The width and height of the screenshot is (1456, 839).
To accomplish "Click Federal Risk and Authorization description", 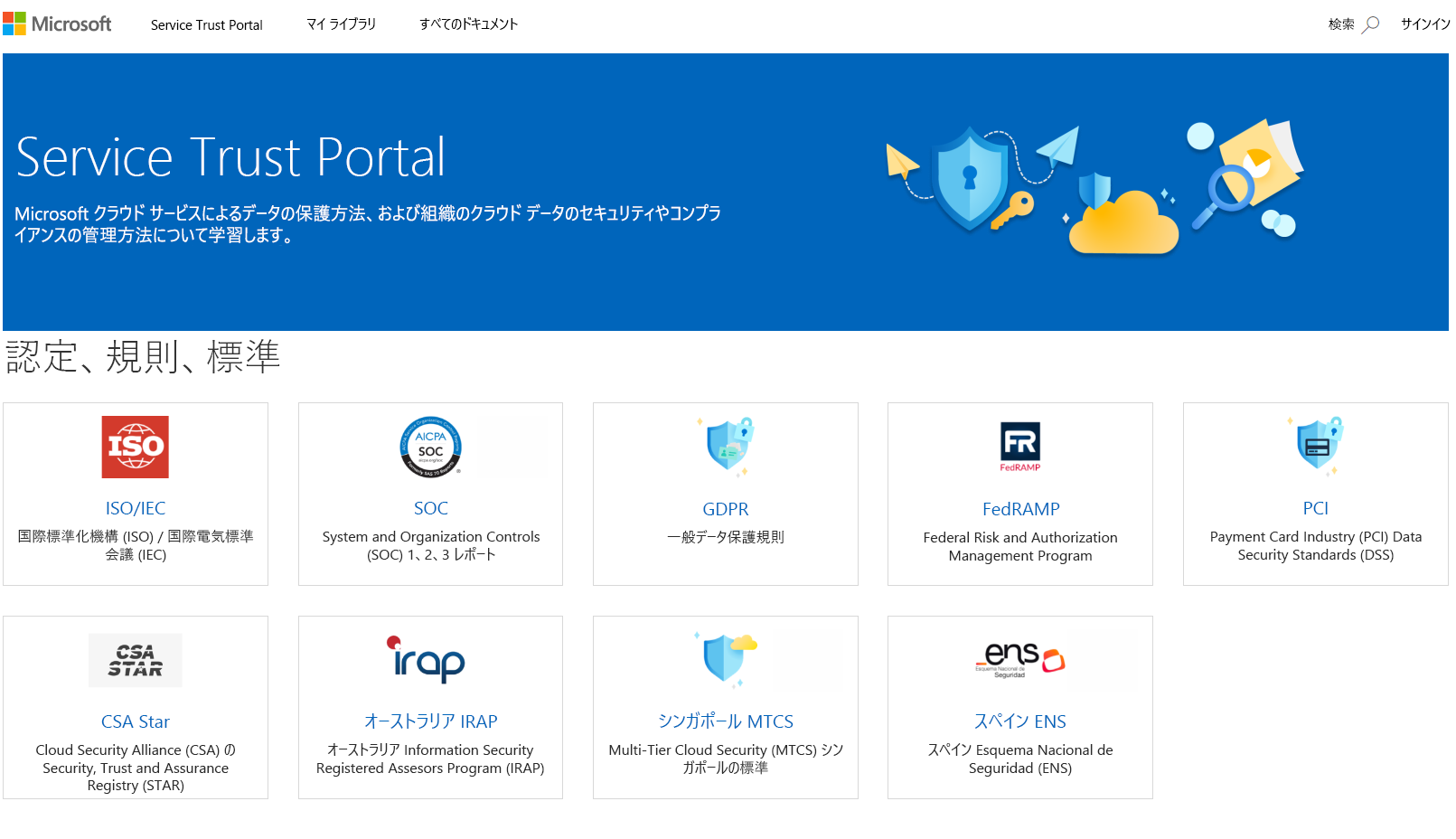I will (x=1020, y=546).
